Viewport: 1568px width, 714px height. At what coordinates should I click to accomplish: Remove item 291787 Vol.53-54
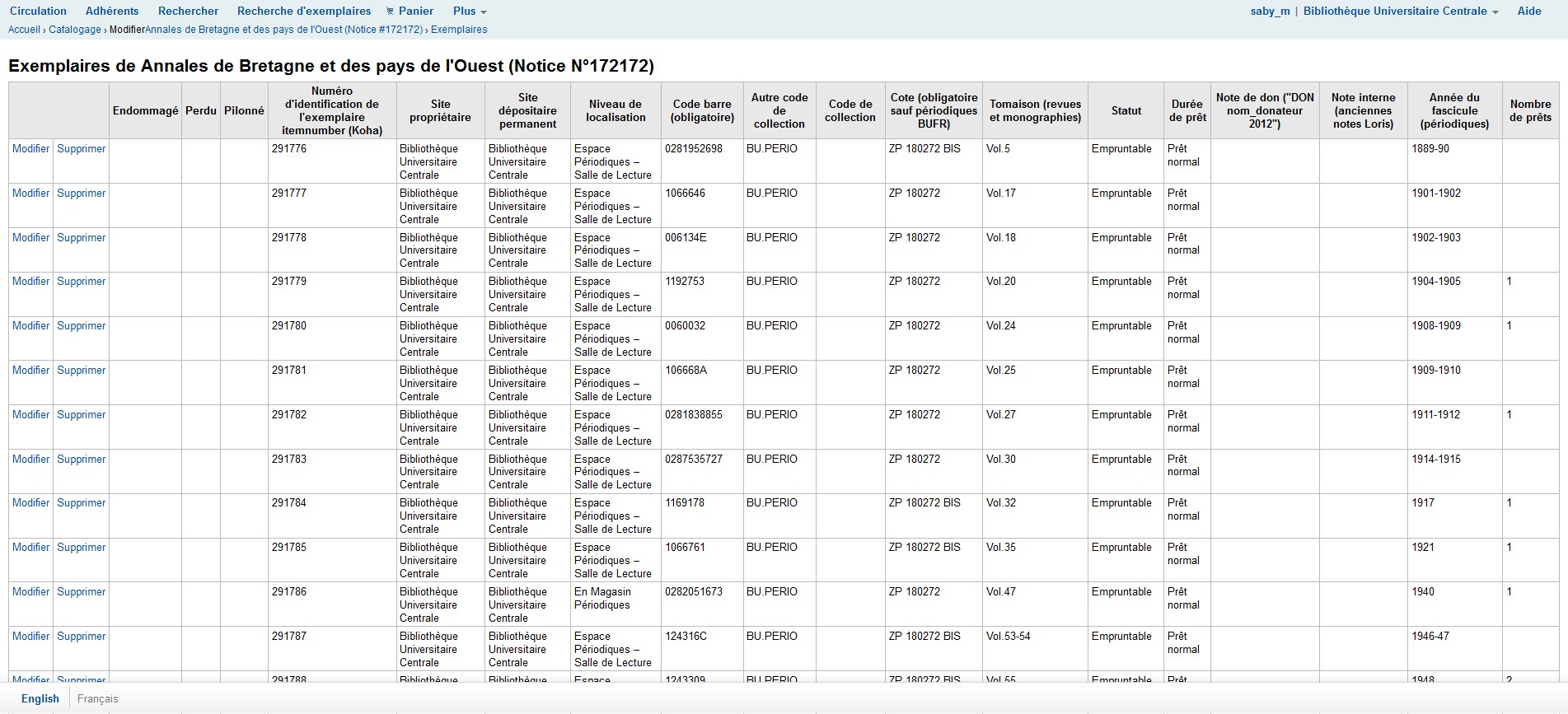82,637
